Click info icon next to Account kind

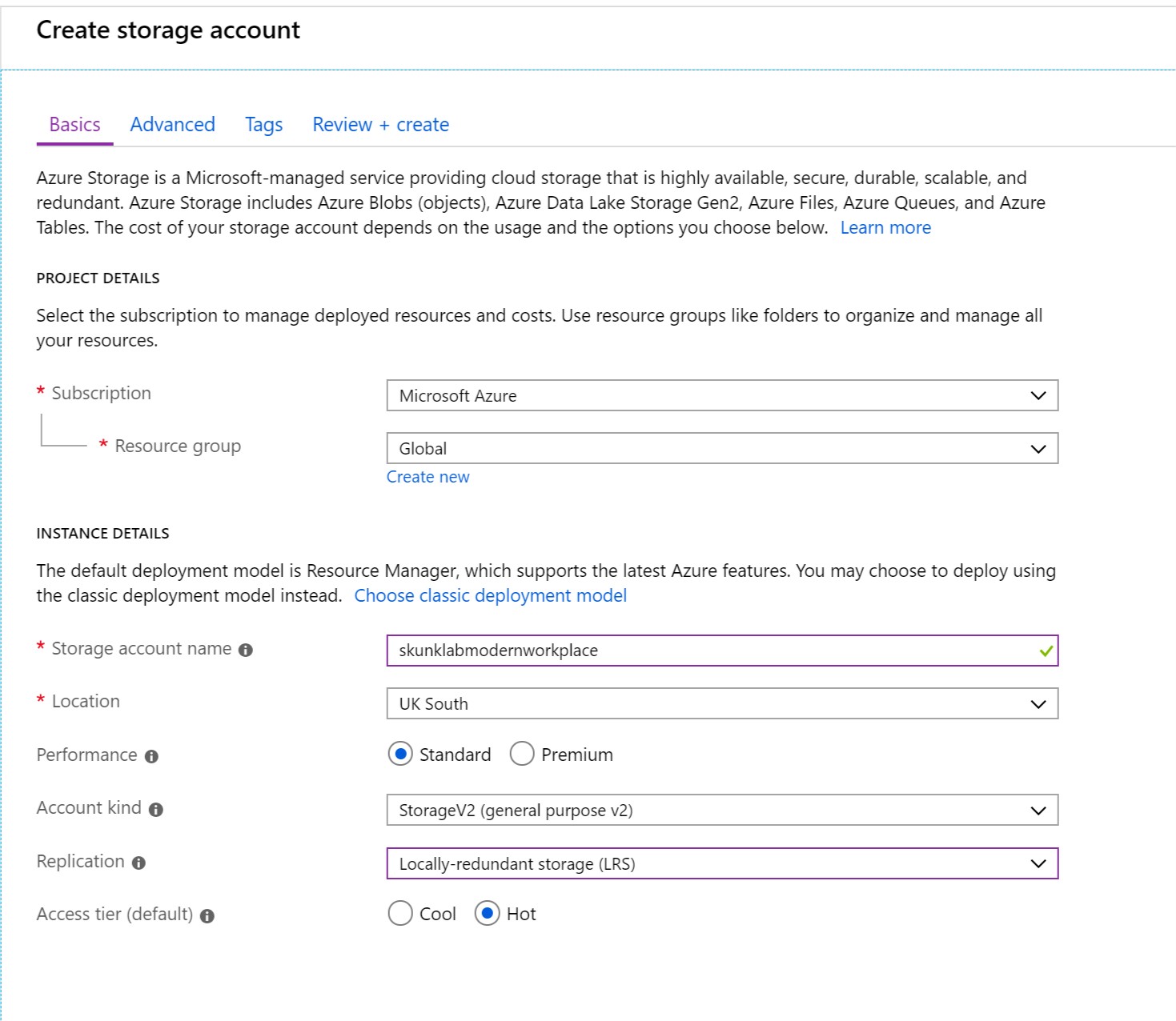click(156, 810)
